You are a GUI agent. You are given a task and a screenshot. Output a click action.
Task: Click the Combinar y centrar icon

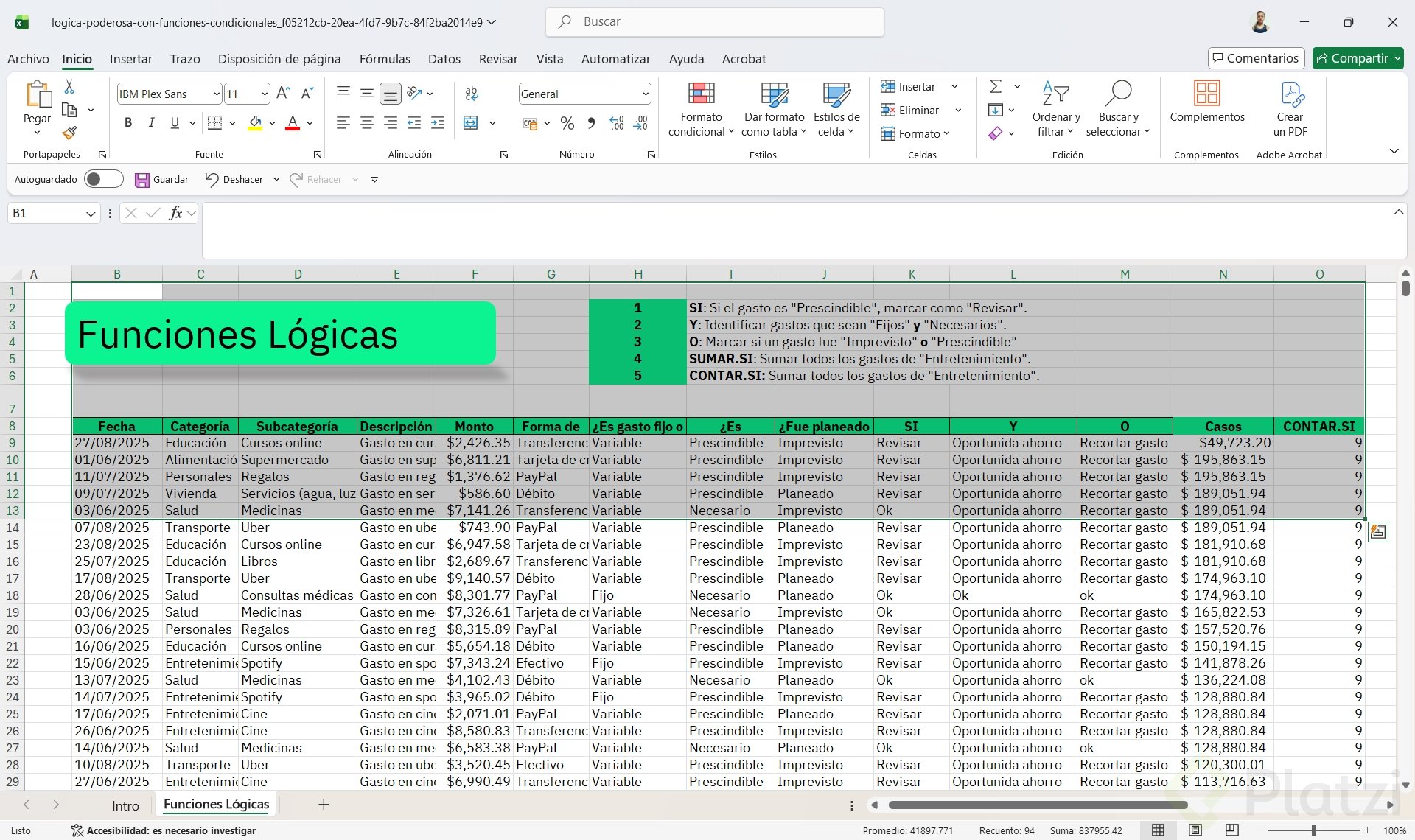coord(471,123)
